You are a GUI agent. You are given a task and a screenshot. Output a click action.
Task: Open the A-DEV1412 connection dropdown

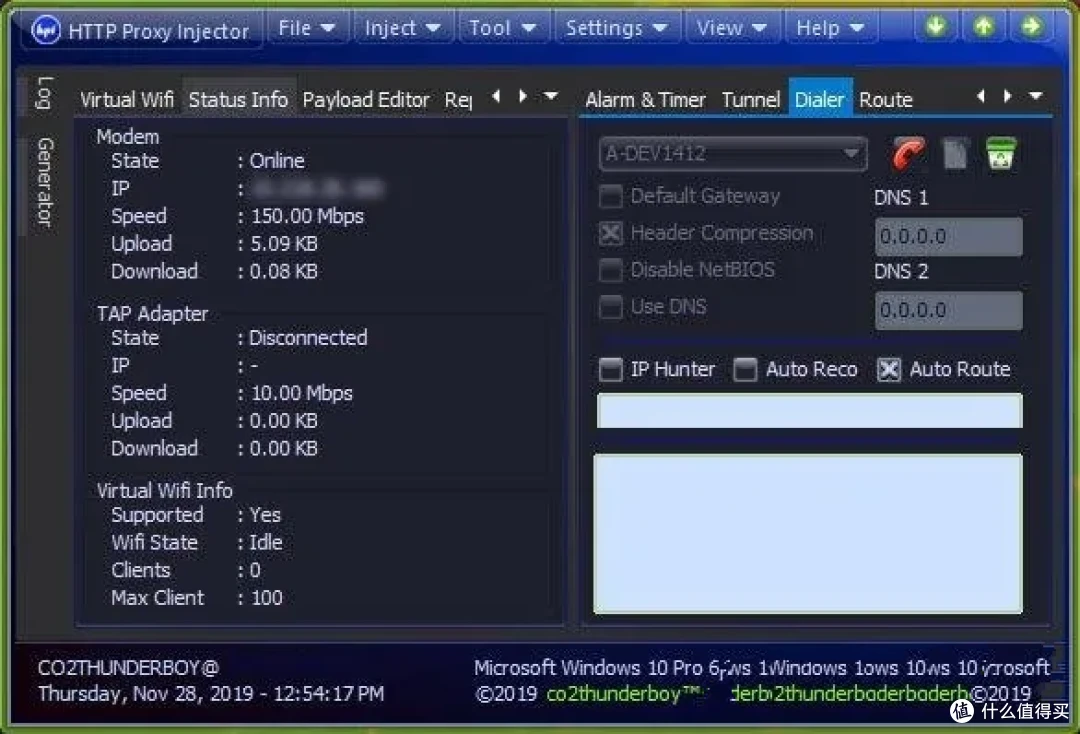733,154
